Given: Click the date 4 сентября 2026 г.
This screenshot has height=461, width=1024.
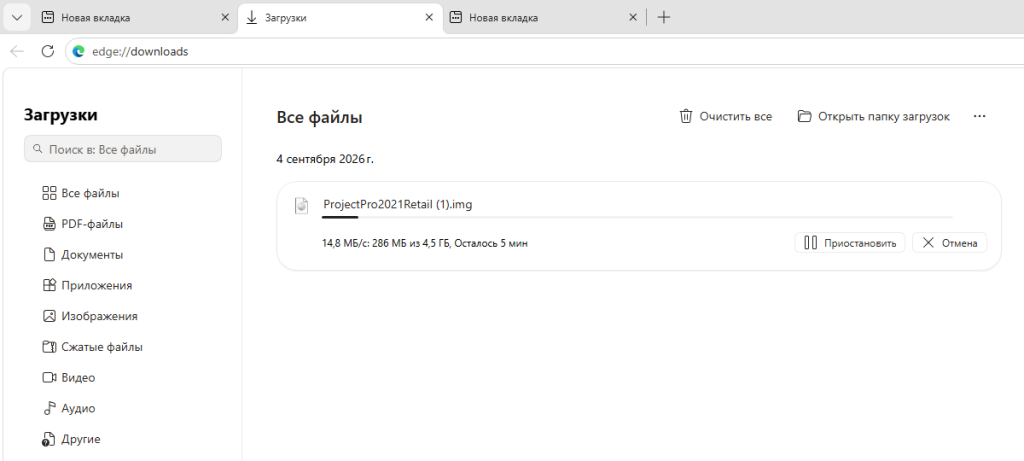Looking at the screenshot, I should 325,159.
